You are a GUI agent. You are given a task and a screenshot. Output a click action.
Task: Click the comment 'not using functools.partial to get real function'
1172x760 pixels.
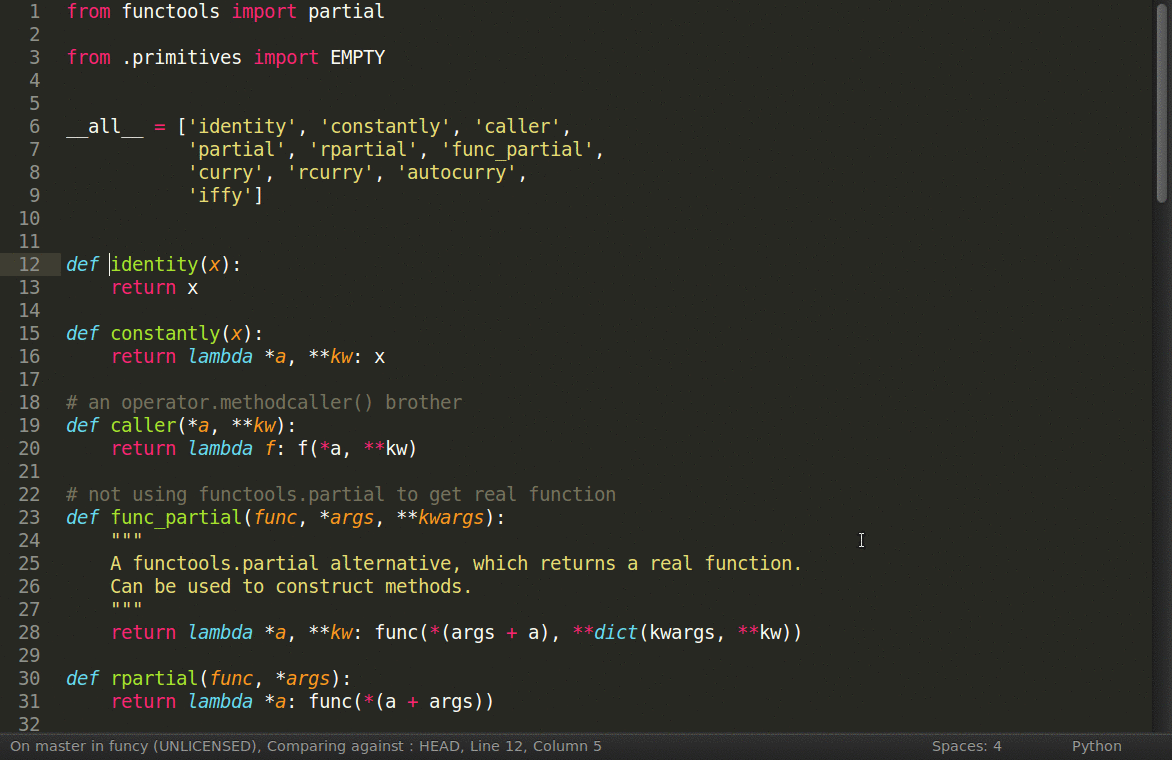[341, 494]
